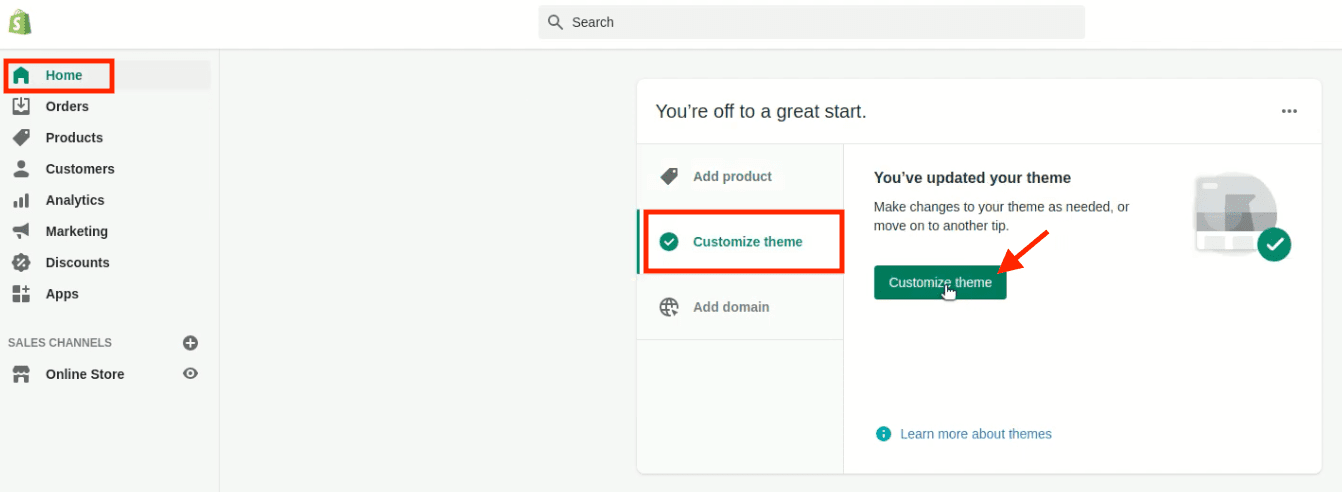Click the Shopify bag logo
This screenshot has width=1342, height=492.
pos(20,22)
